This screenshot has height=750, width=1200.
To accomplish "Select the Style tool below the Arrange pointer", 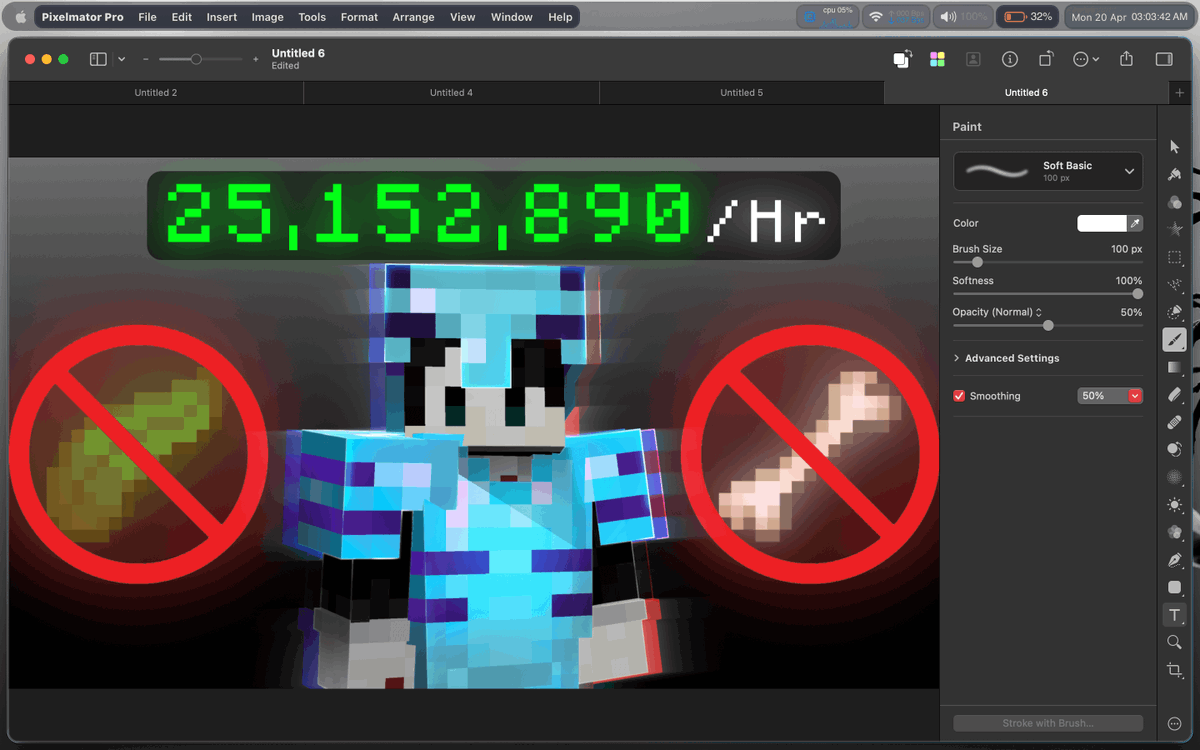I will 1175,175.
